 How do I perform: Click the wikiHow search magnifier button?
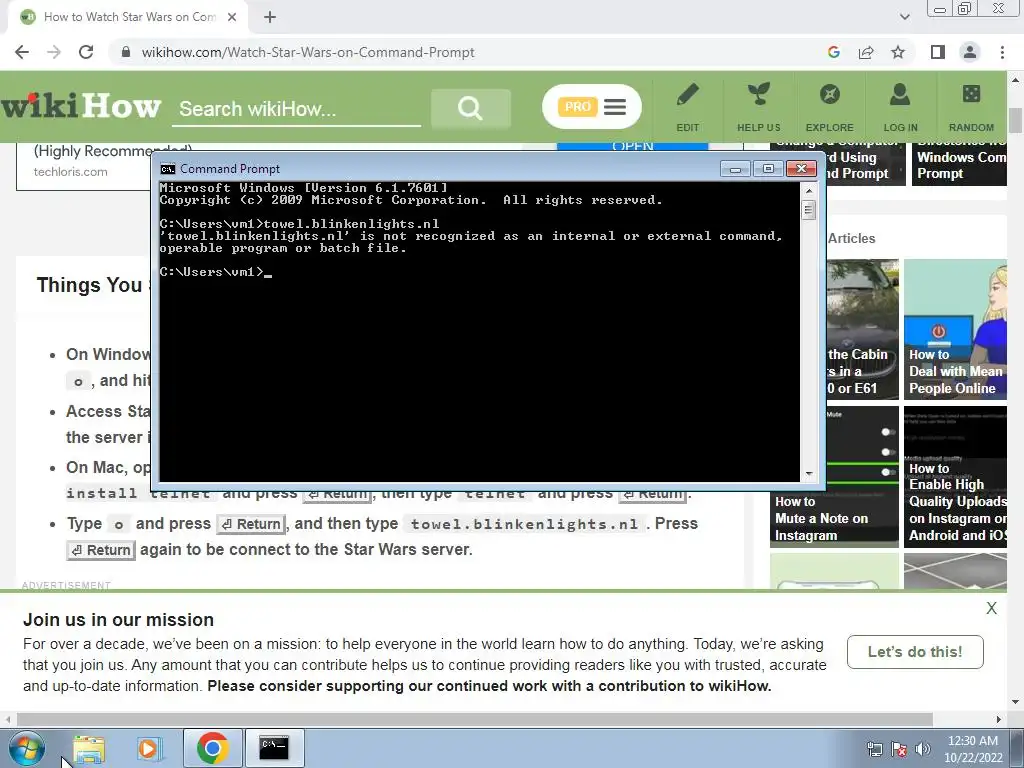click(x=470, y=108)
